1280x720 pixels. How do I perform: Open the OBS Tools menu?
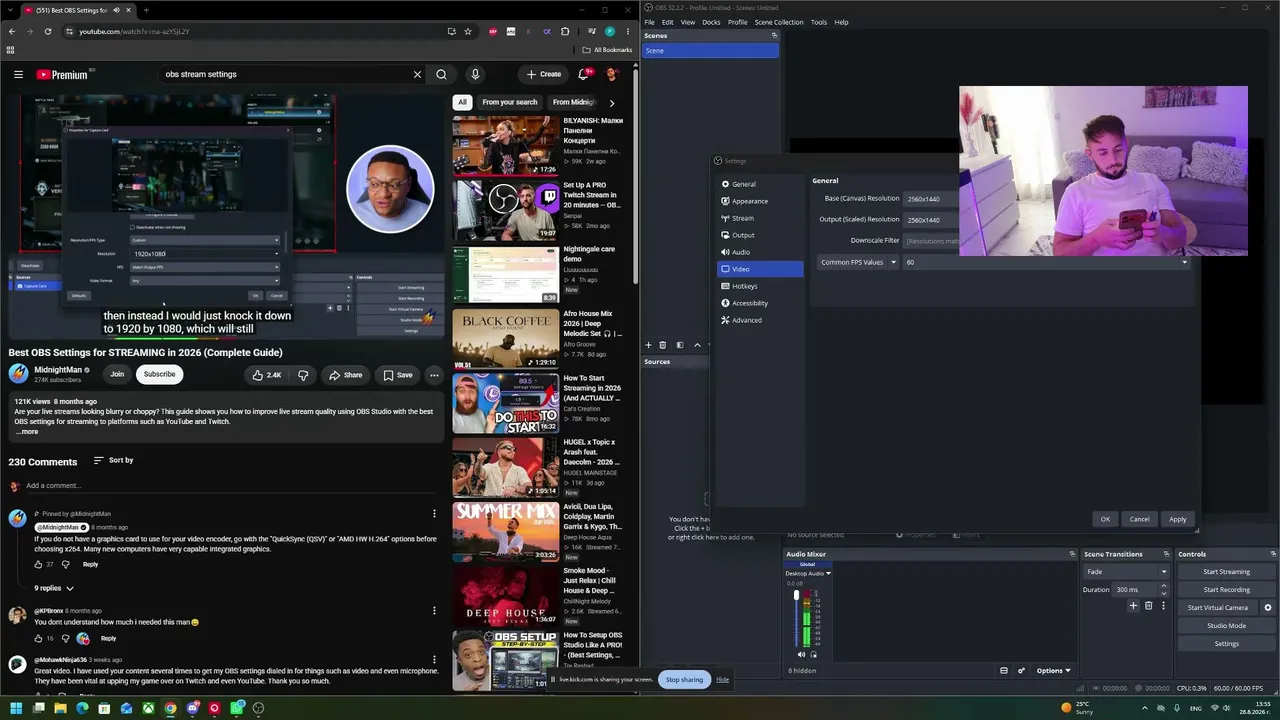(819, 22)
